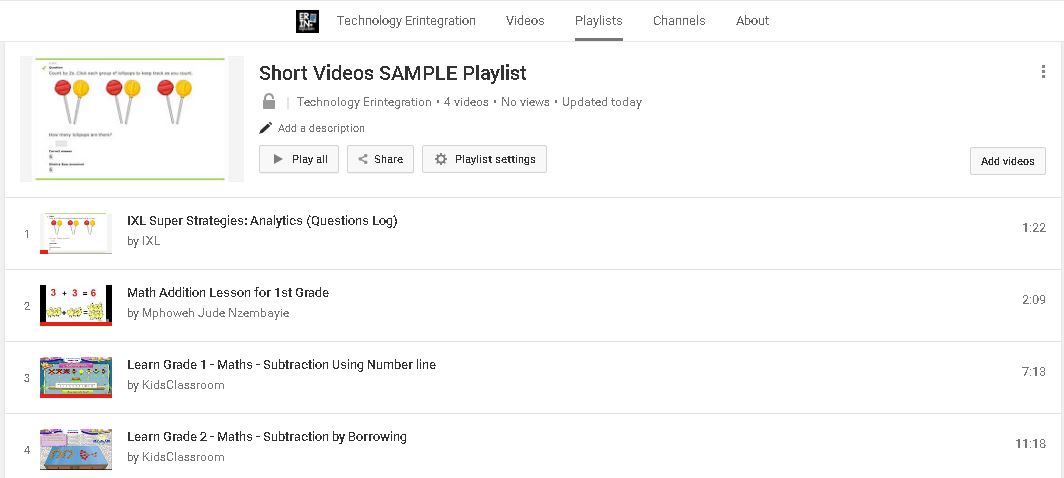Image resolution: width=1064 pixels, height=478 pixels.
Task: Click the 2:09 duration text
Action: click(1033, 299)
